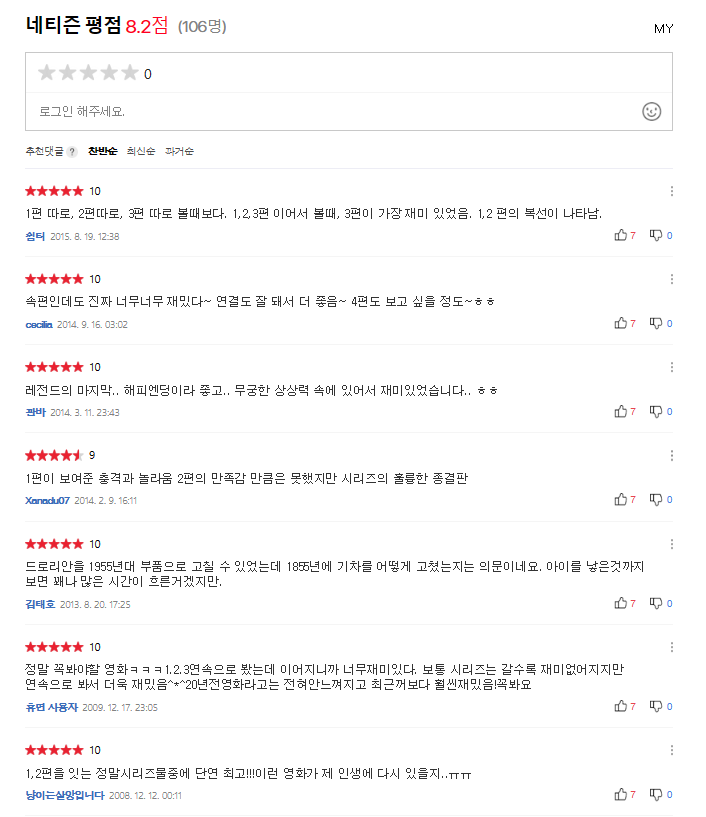Open the three-dot menu on Xanadu07's review
The height and width of the screenshot is (817, 706).
coord(672,455)
